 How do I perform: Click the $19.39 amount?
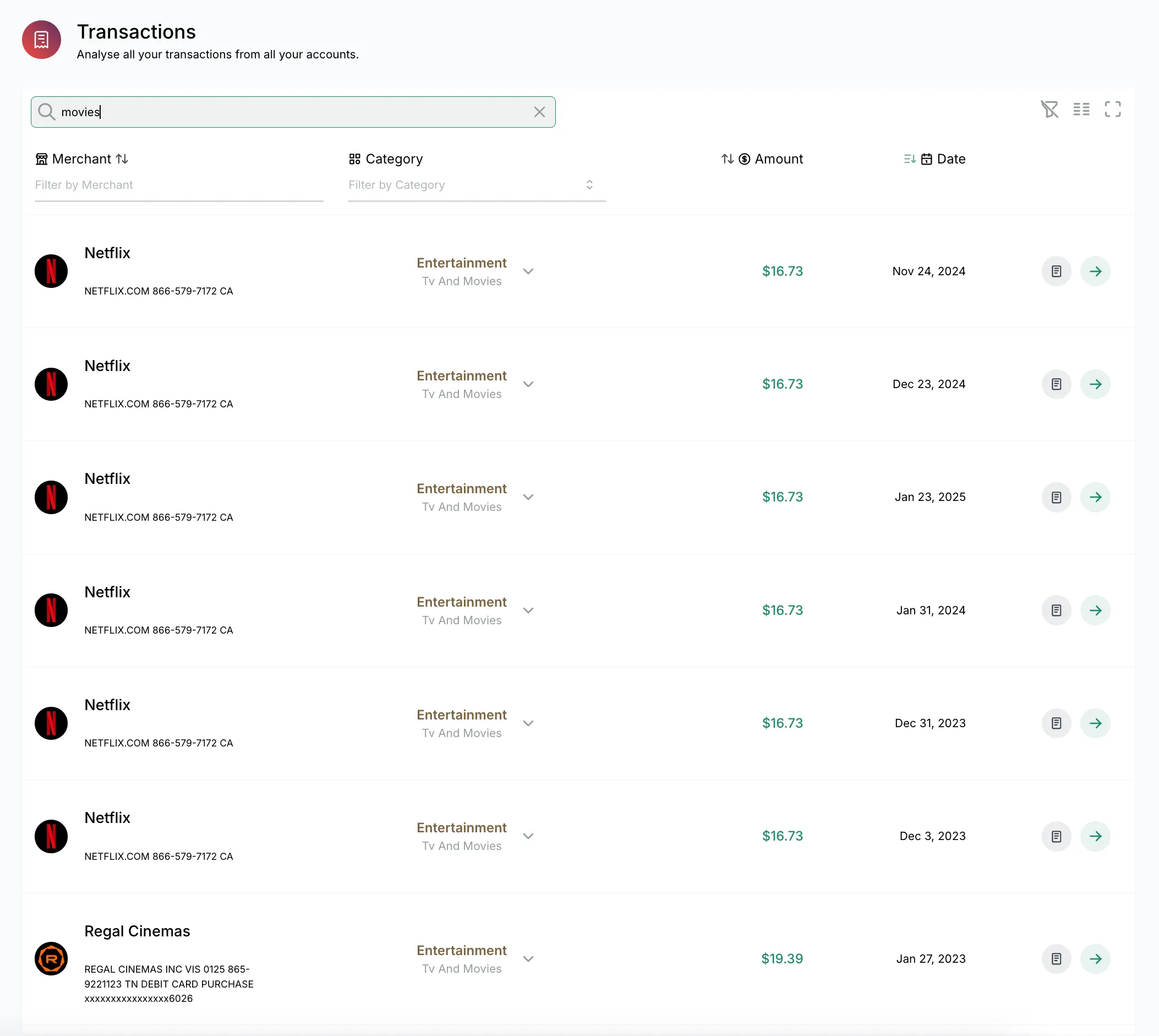[782, 959]
